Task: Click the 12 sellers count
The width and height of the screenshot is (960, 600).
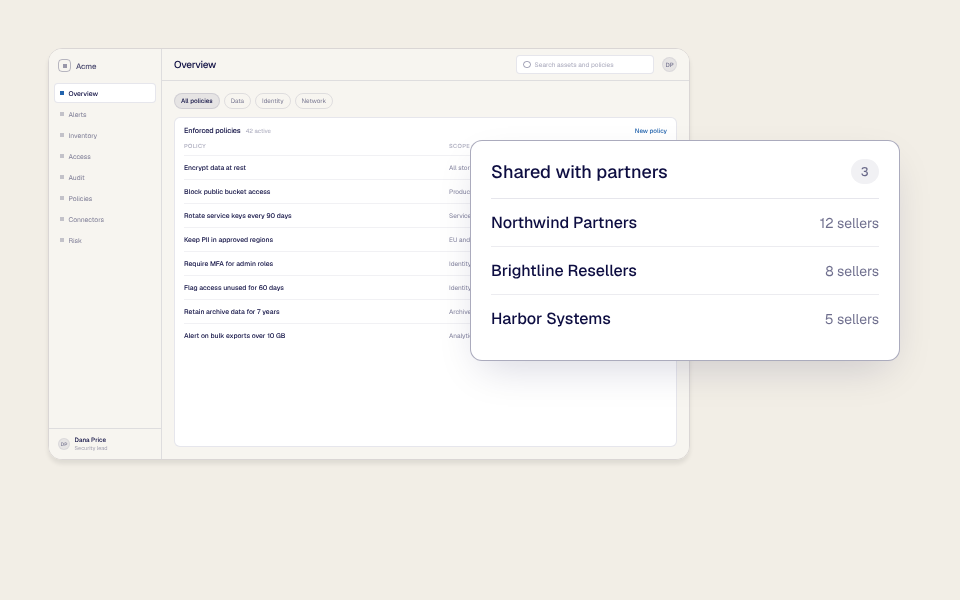Action: tap(849, 223)
